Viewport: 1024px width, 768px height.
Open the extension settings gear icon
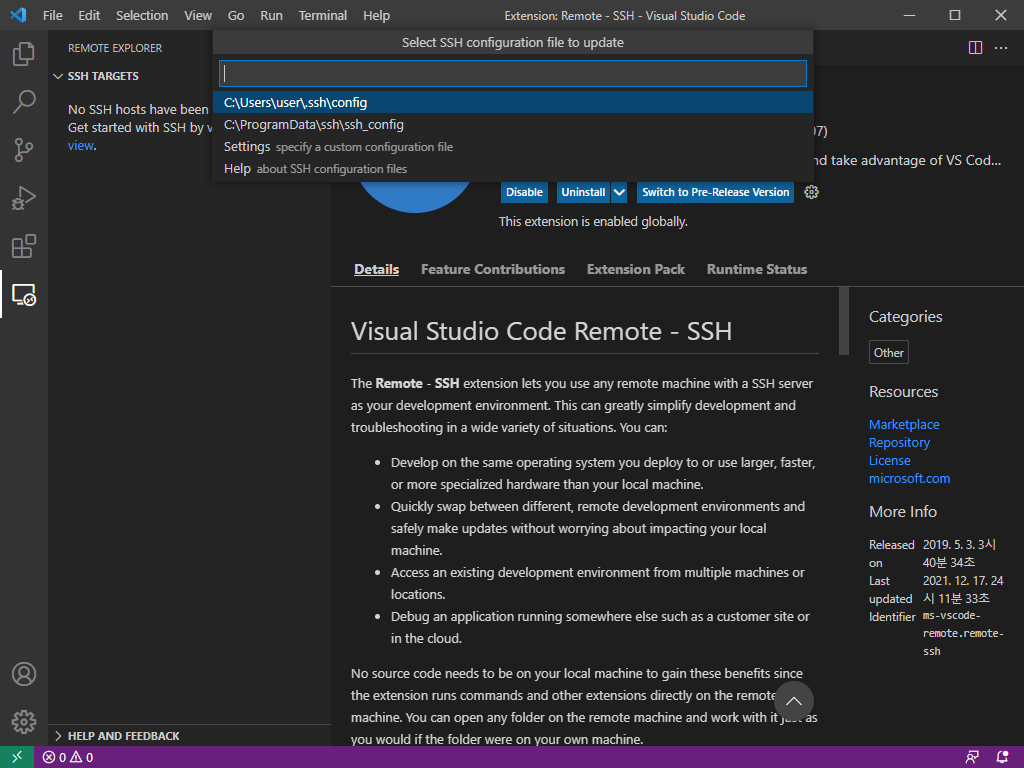(811, 192)
